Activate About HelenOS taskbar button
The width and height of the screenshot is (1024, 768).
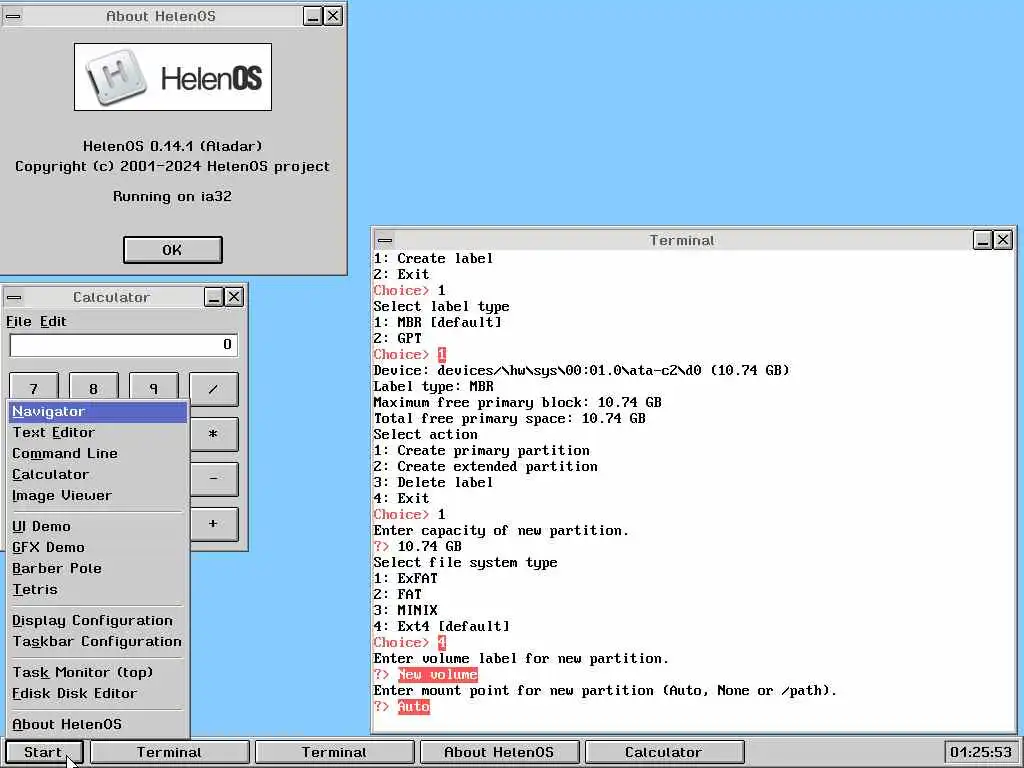(x=499, y=752)
